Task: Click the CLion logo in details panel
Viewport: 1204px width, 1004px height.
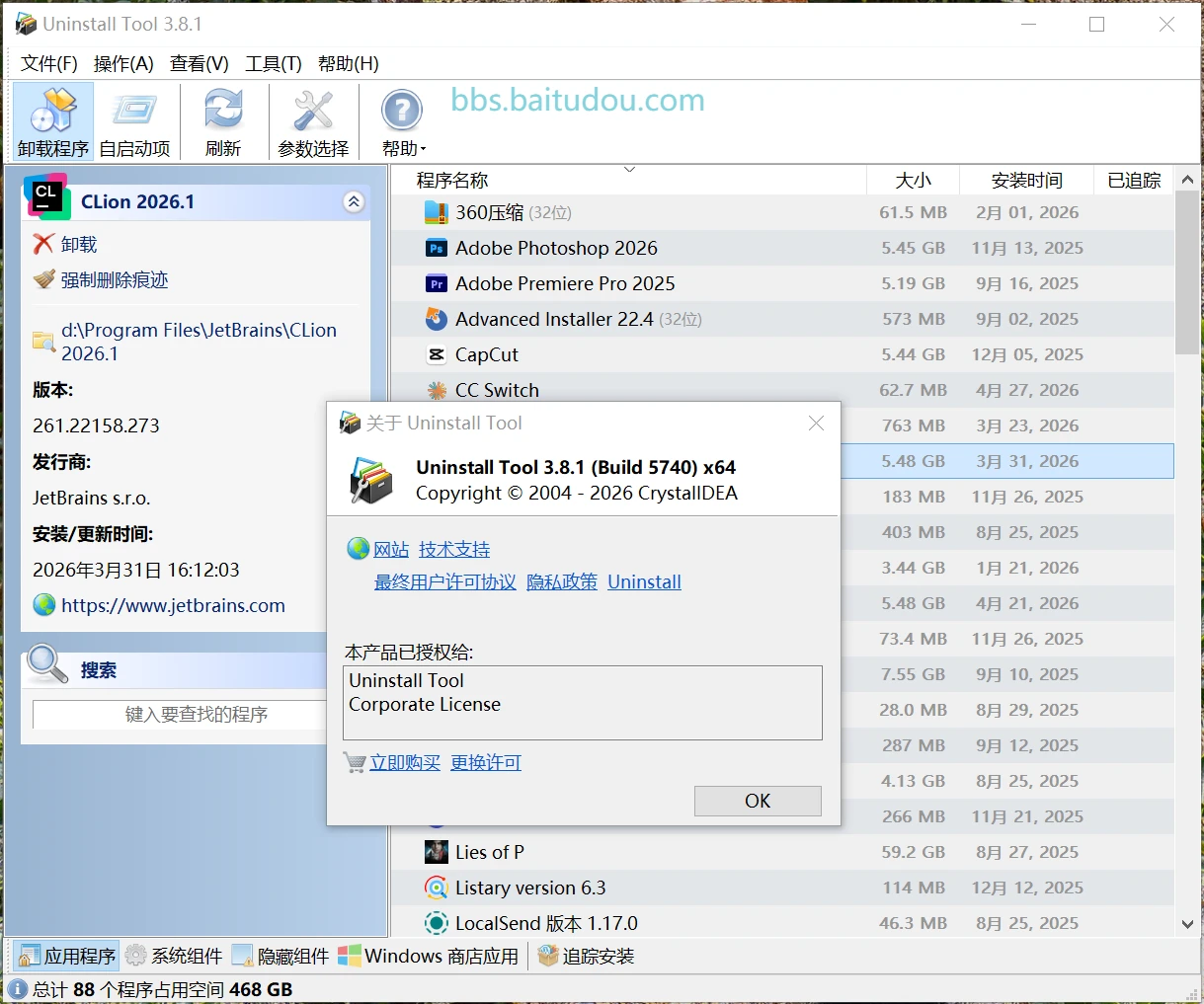Action: [x=46, y=196]
